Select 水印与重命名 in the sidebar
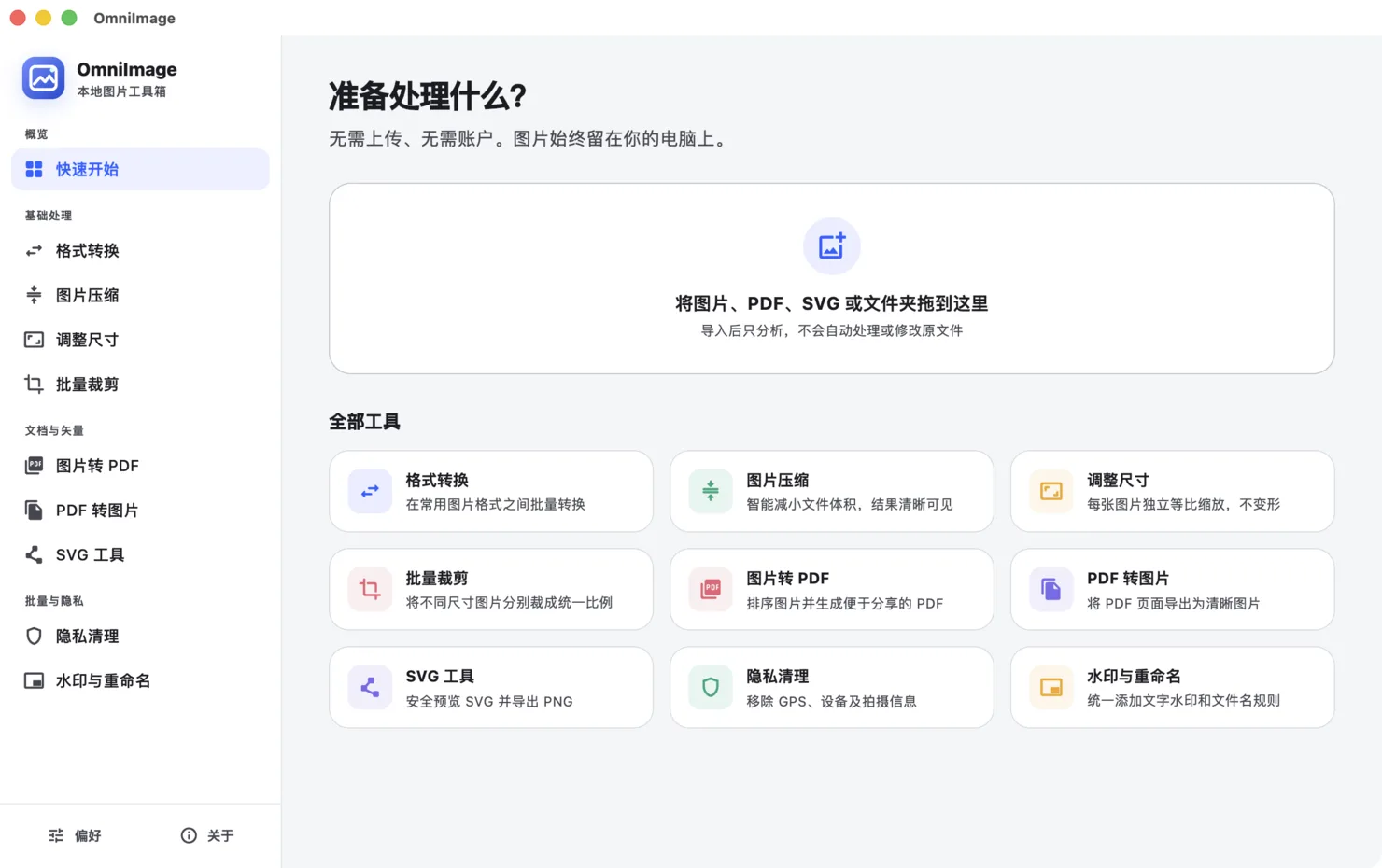The width and height of the screenshot is (1382, 868). tap(140, 680)
